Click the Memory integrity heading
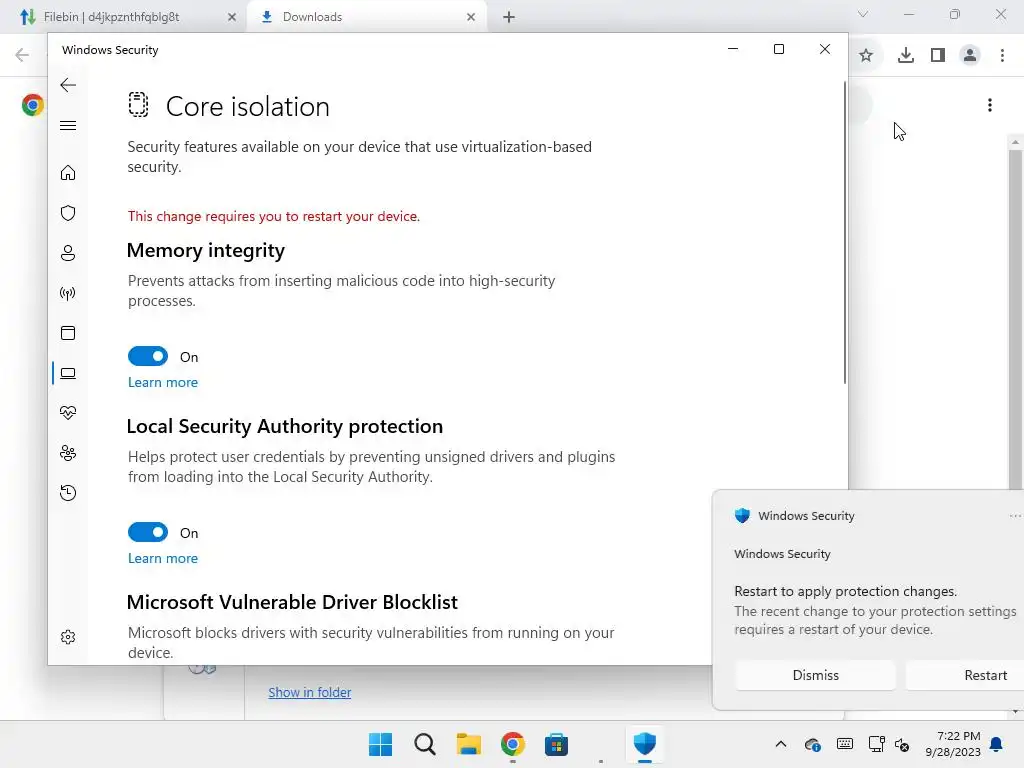 click(x=206, y=250)
